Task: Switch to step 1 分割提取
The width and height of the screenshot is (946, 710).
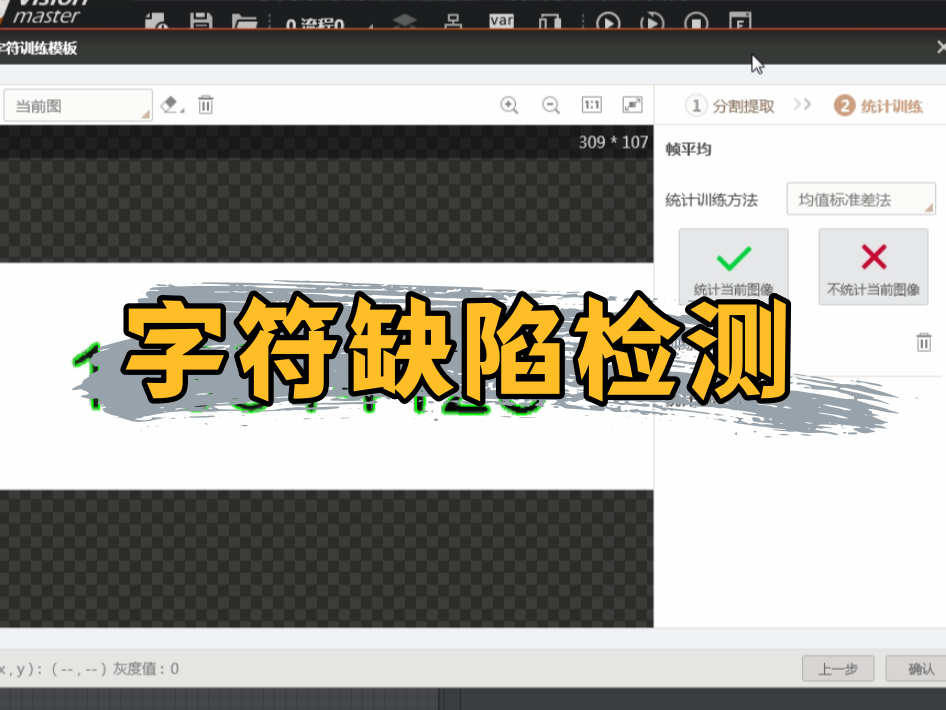Action: (730, 105)
